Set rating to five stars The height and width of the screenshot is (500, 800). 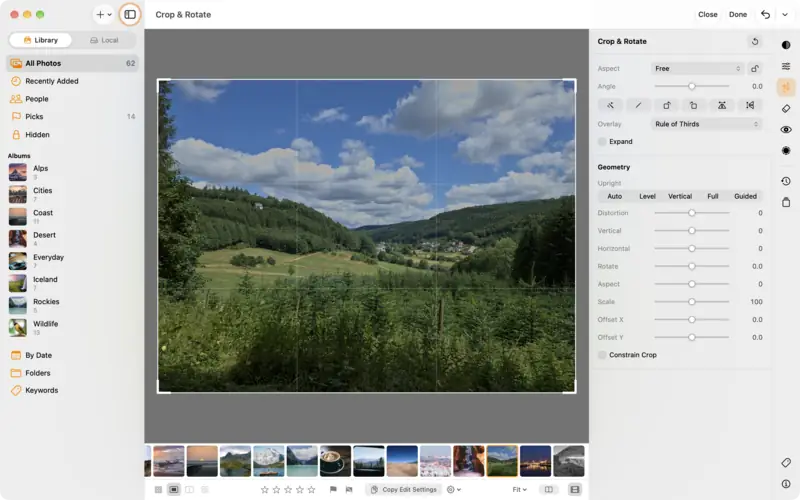click(311, 489)
